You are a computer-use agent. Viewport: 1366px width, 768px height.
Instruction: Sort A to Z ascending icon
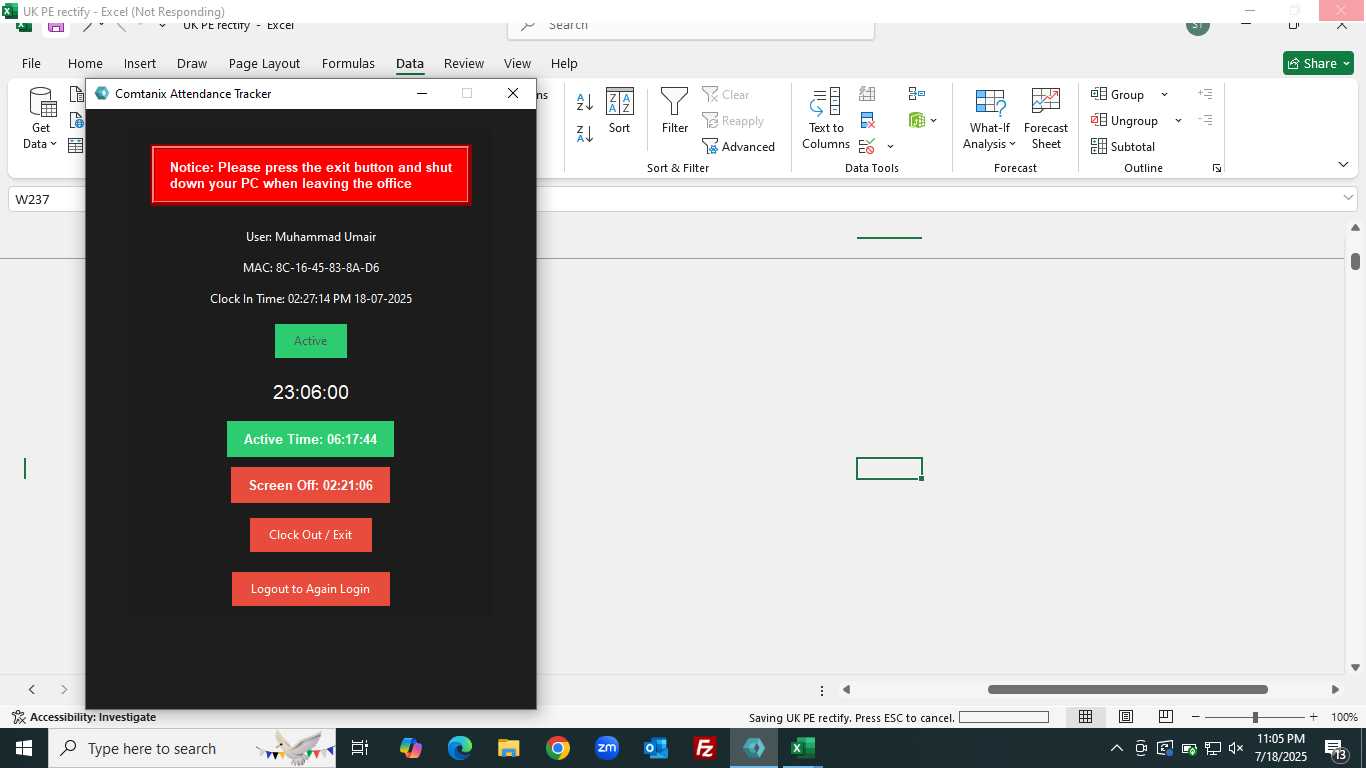[x=585, y=101]
